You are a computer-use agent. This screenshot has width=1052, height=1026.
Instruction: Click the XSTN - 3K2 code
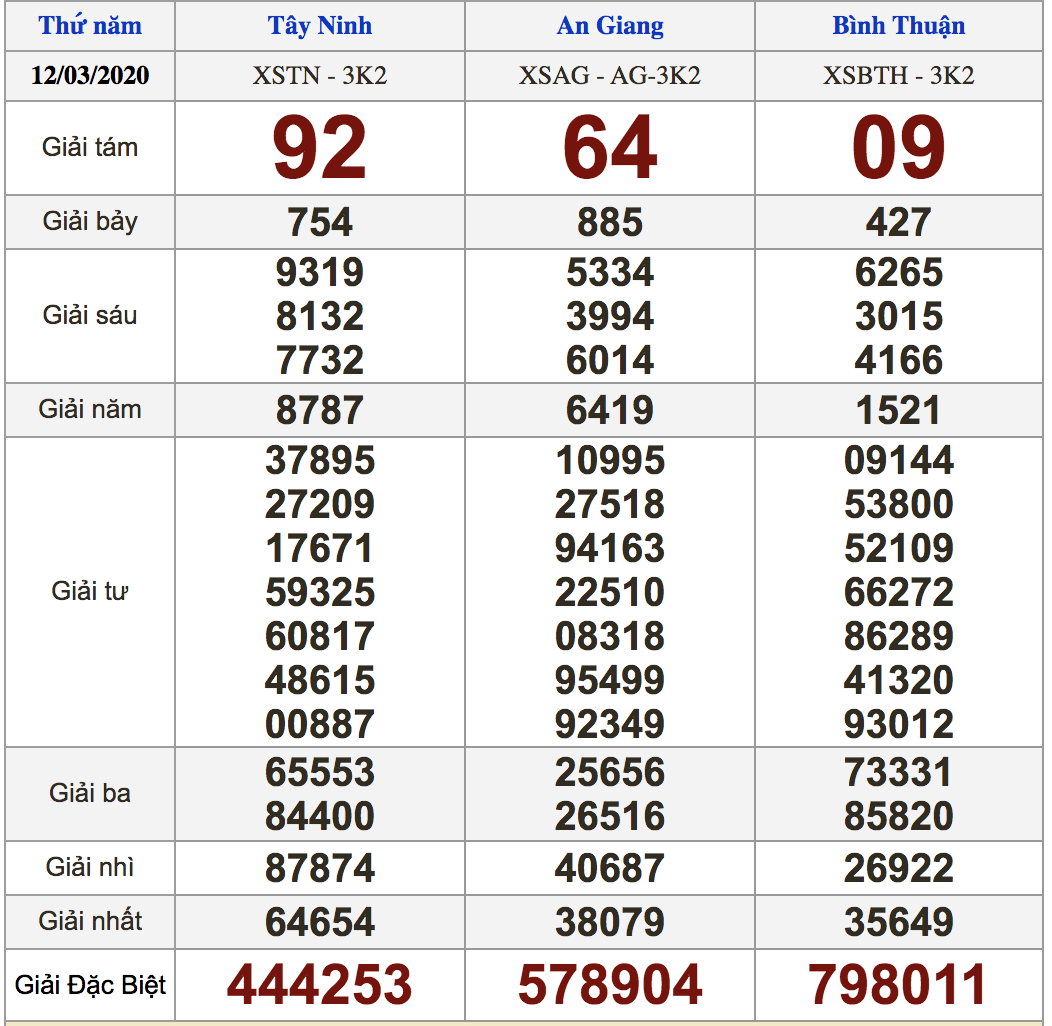point(320,76)
